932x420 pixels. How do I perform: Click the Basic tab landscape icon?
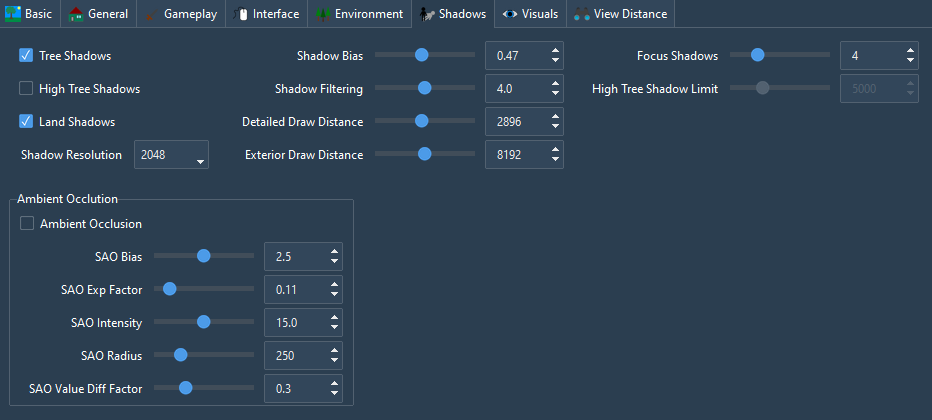(12, 14)
